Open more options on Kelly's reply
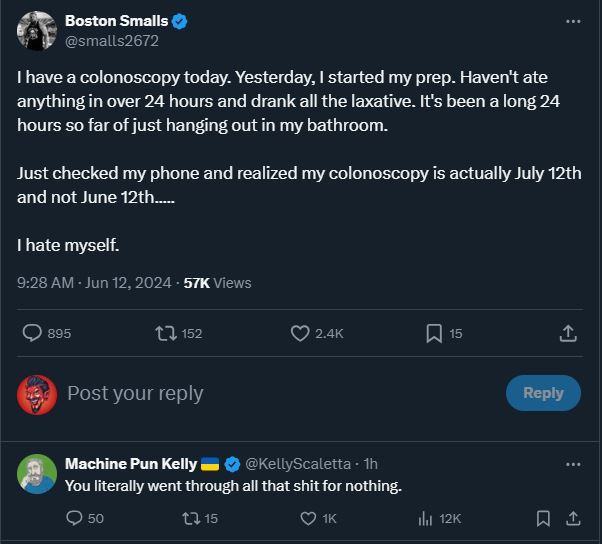Image resolution: width=602 pixels, height=544 pixels. click(x=573, y=464)
